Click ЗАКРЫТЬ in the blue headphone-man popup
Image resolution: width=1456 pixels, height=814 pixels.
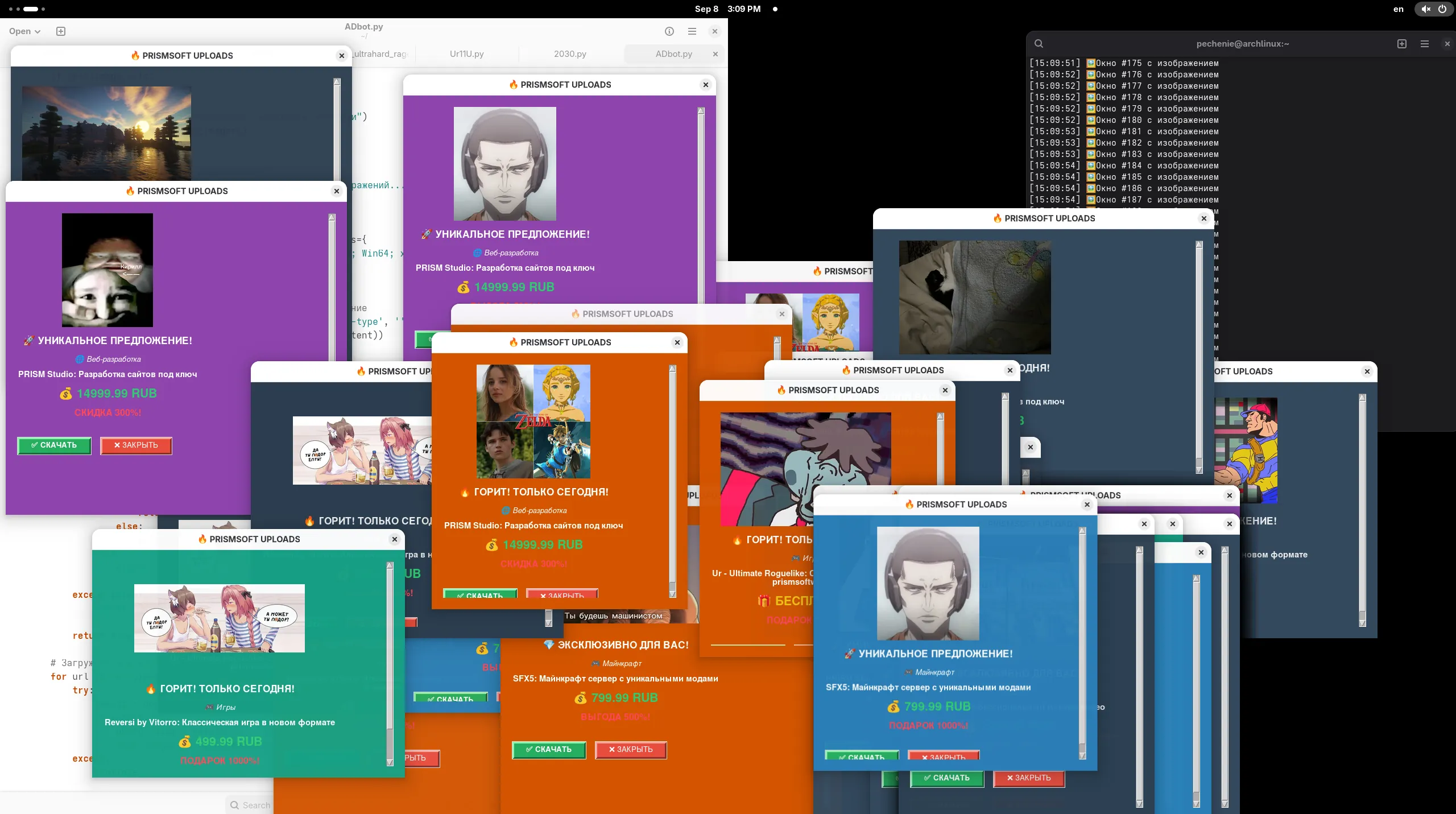tap(944, 755)
